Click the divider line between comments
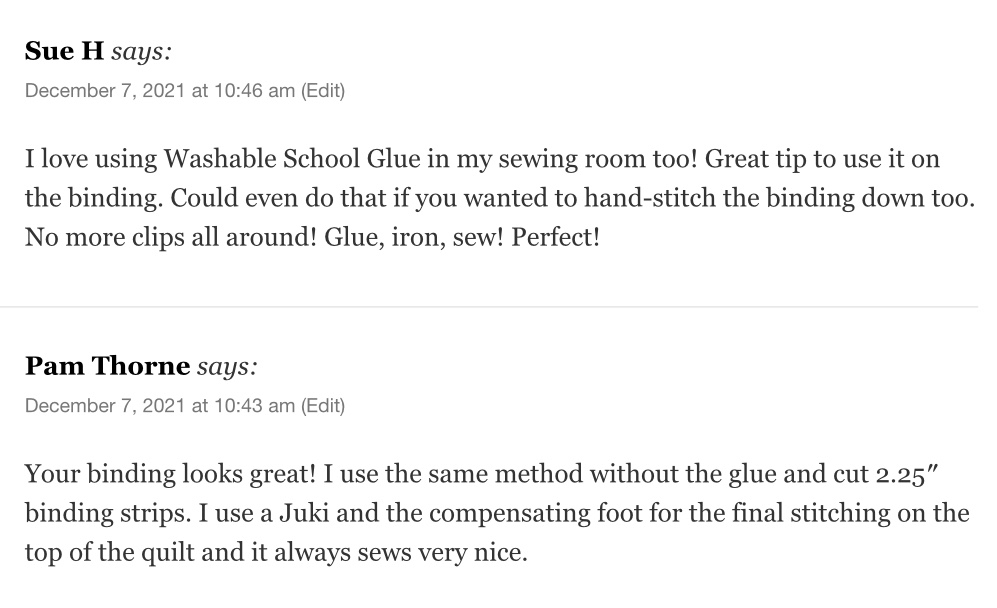997x608 pixels. [x=489, y=306]
